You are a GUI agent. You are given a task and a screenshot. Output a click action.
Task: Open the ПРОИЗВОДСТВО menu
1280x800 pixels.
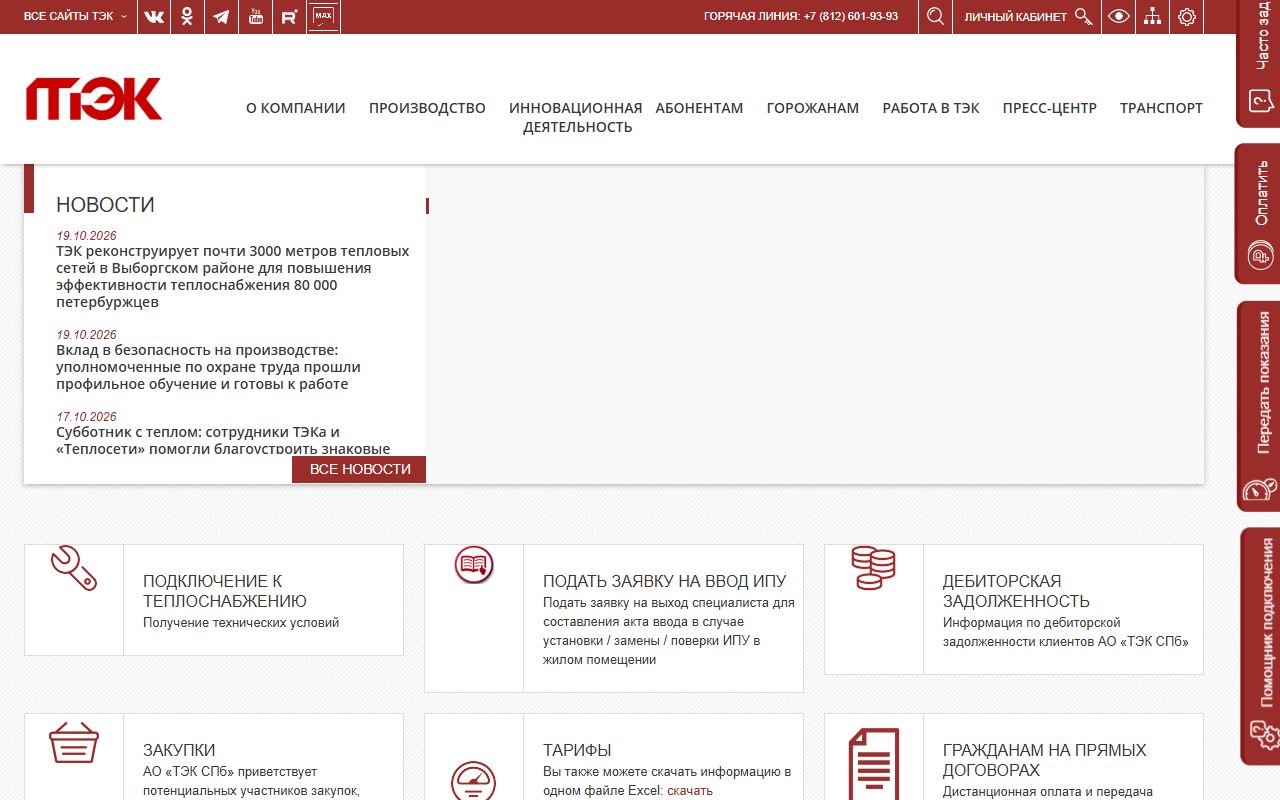coord(427,108)
